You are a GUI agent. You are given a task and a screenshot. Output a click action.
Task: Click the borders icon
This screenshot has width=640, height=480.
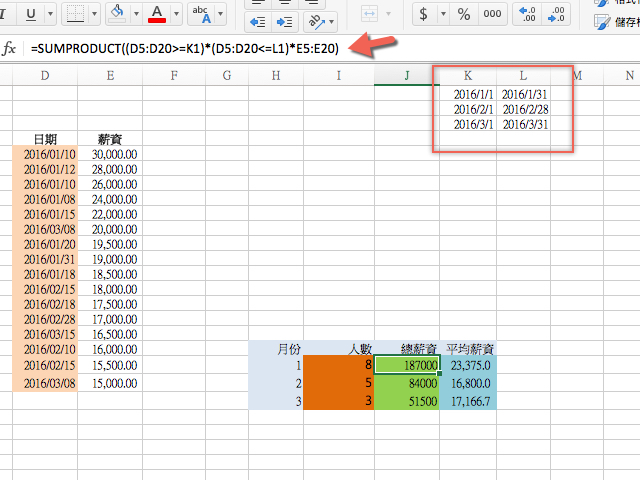pos(74,14)
